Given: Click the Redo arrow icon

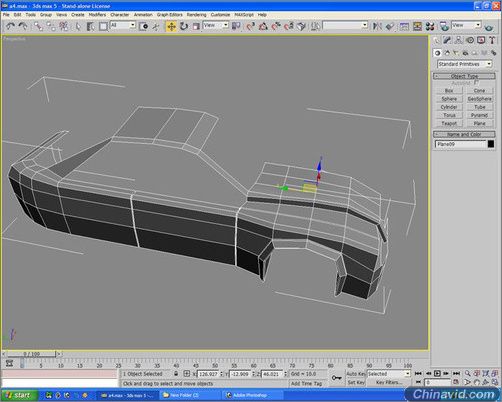Looking at the screenshot, I should tap(23, 26).
